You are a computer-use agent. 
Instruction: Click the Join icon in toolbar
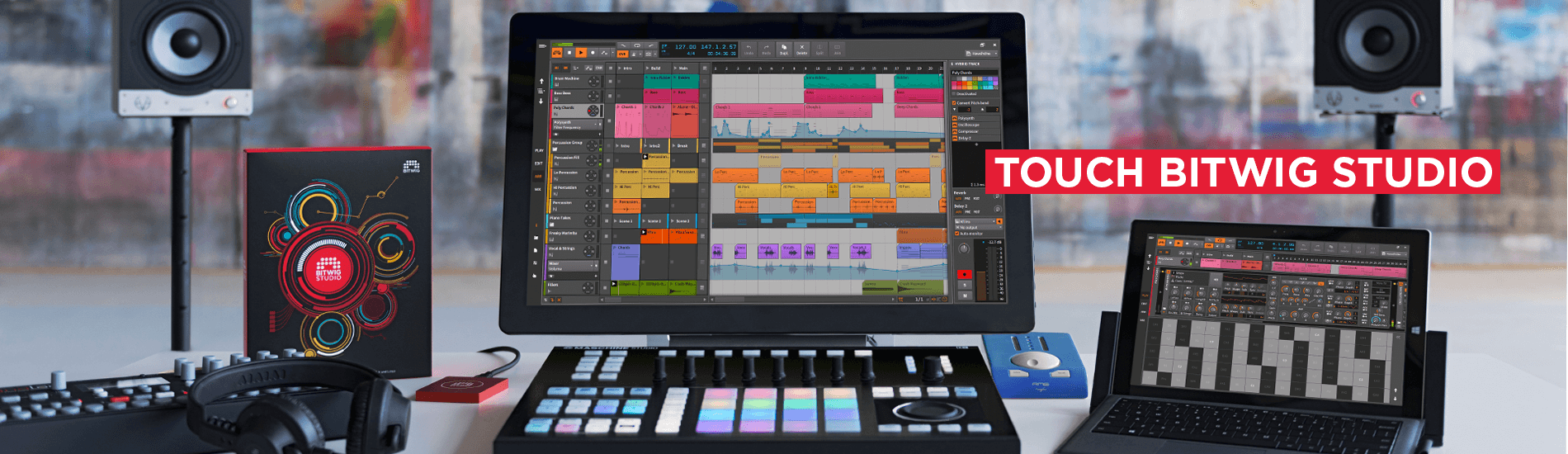coord(837,50)
